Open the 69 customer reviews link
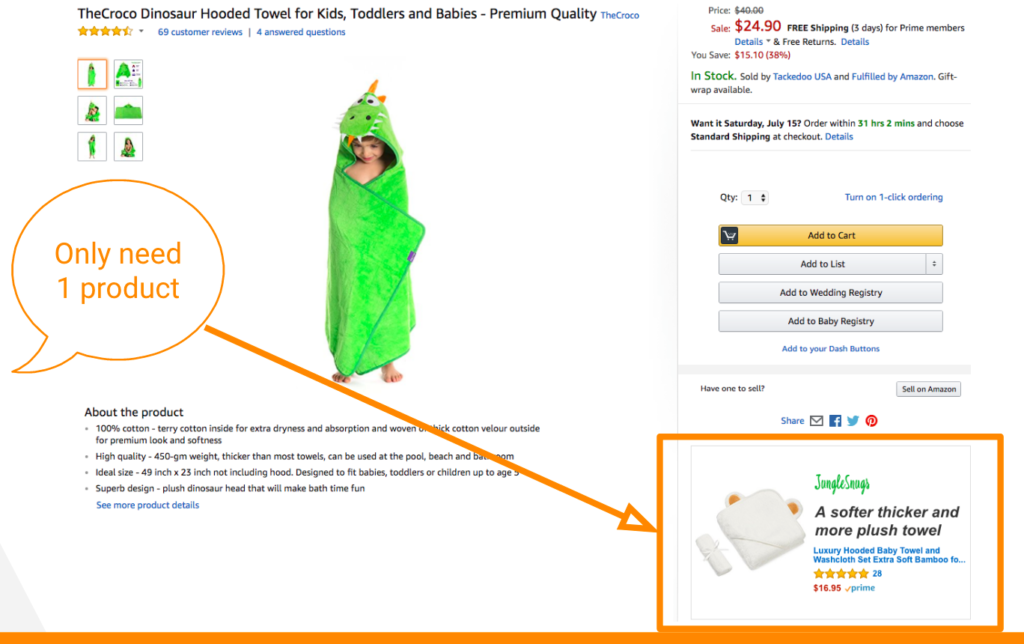The width and height of the screenshot is (1024, 644). pos(200,32)
